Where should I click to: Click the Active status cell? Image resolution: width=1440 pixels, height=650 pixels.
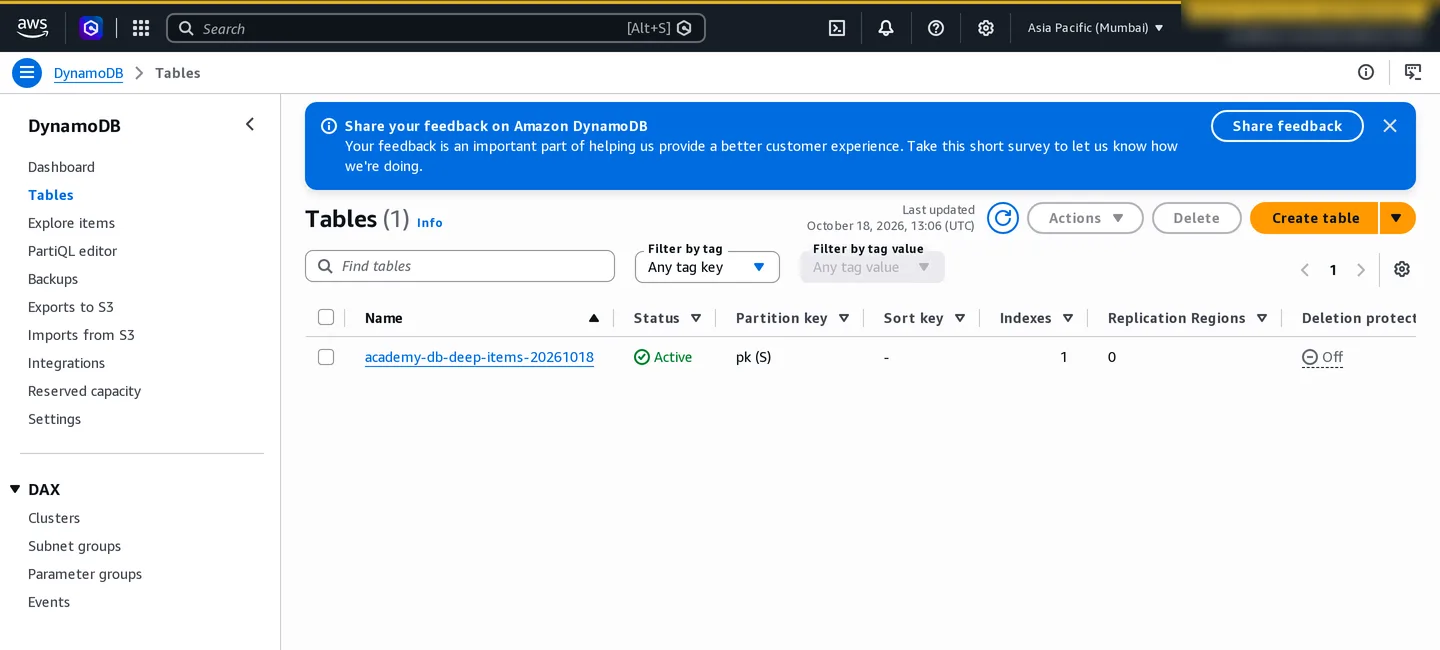click(x=663, y=357)
